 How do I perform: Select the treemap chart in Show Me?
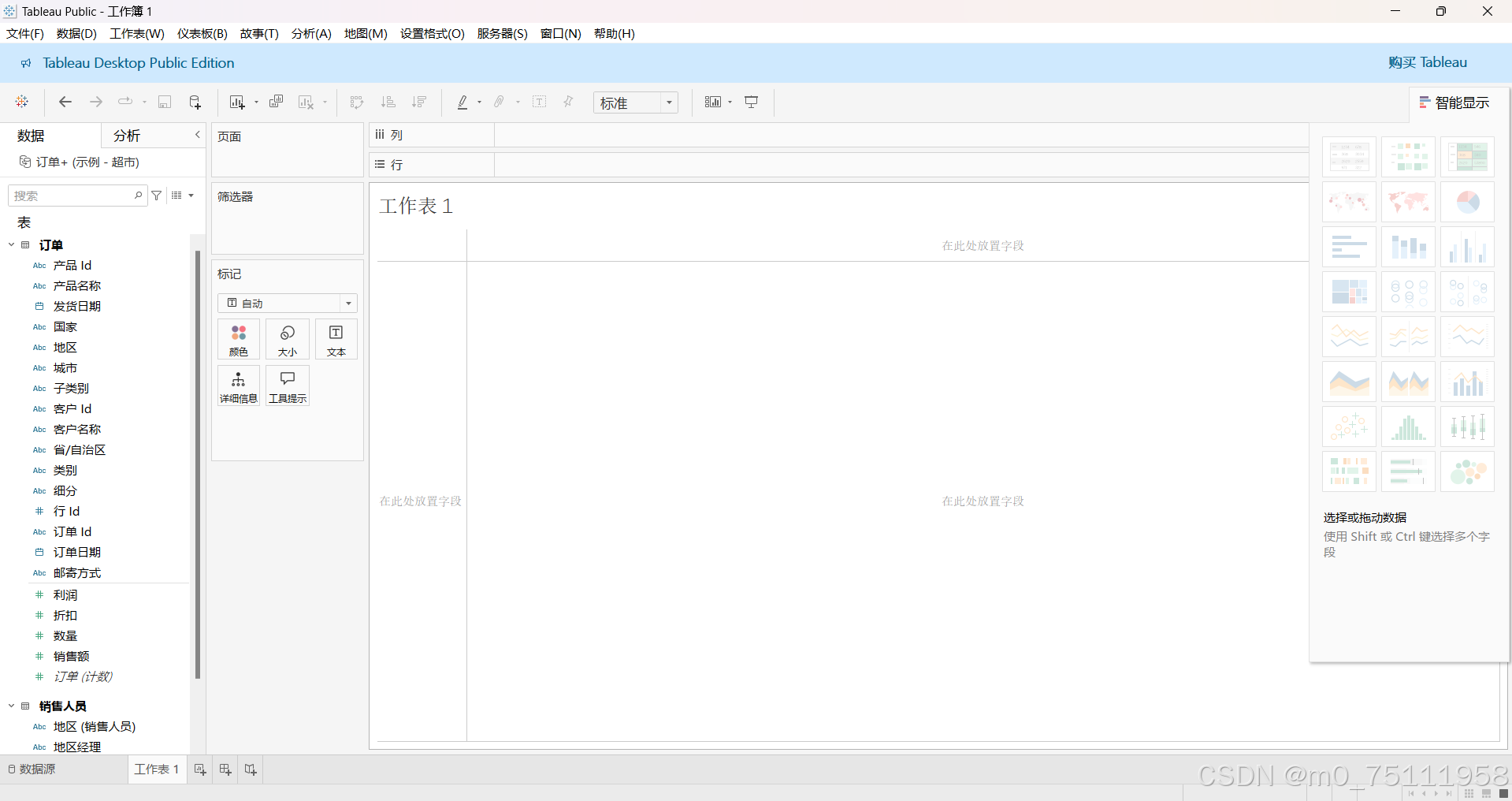(x=1349, y=292)
